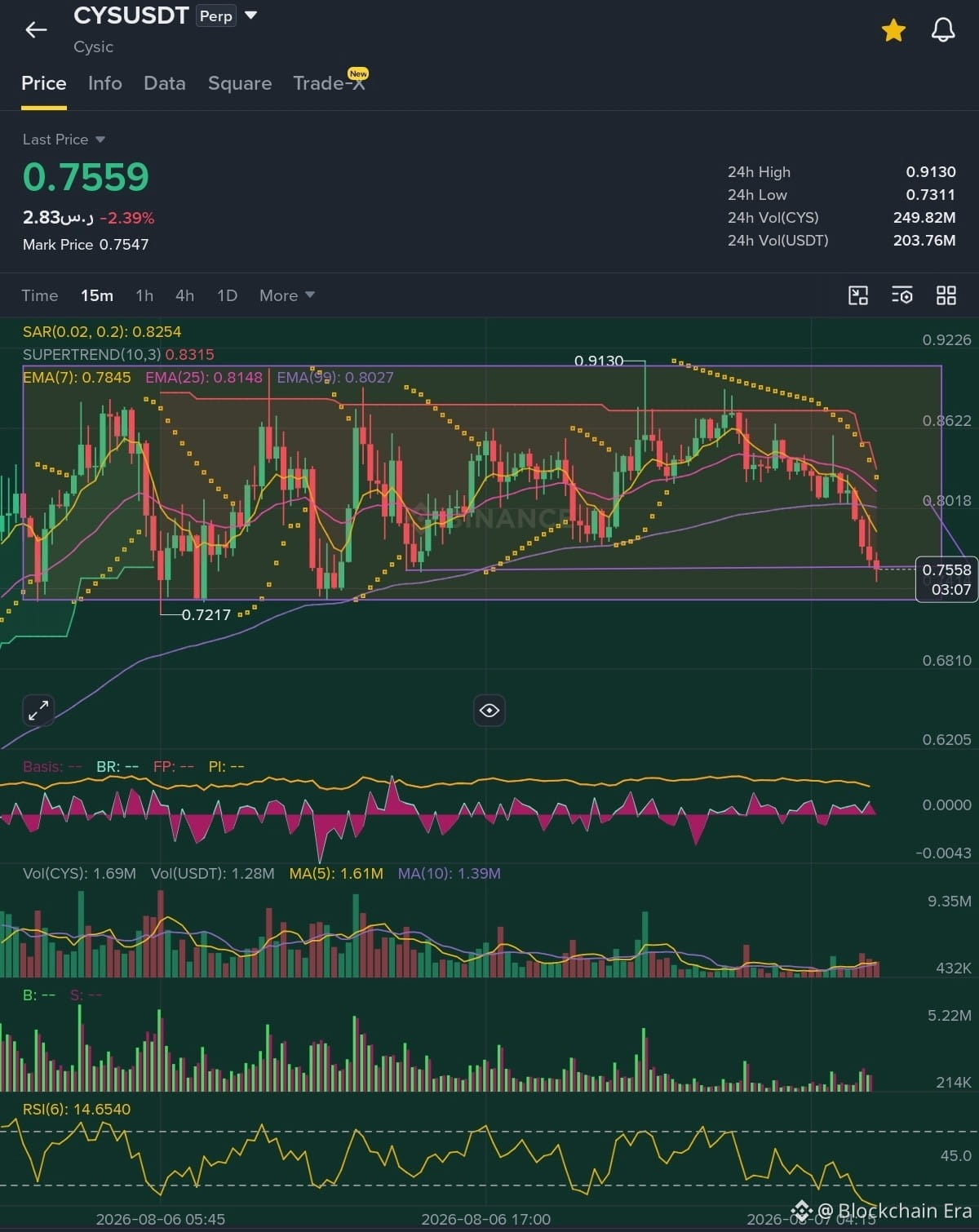Image resolution: width=979 pixels, height=1232 pixels.
Task: Tap the Cysic token name
Action: 94,47
